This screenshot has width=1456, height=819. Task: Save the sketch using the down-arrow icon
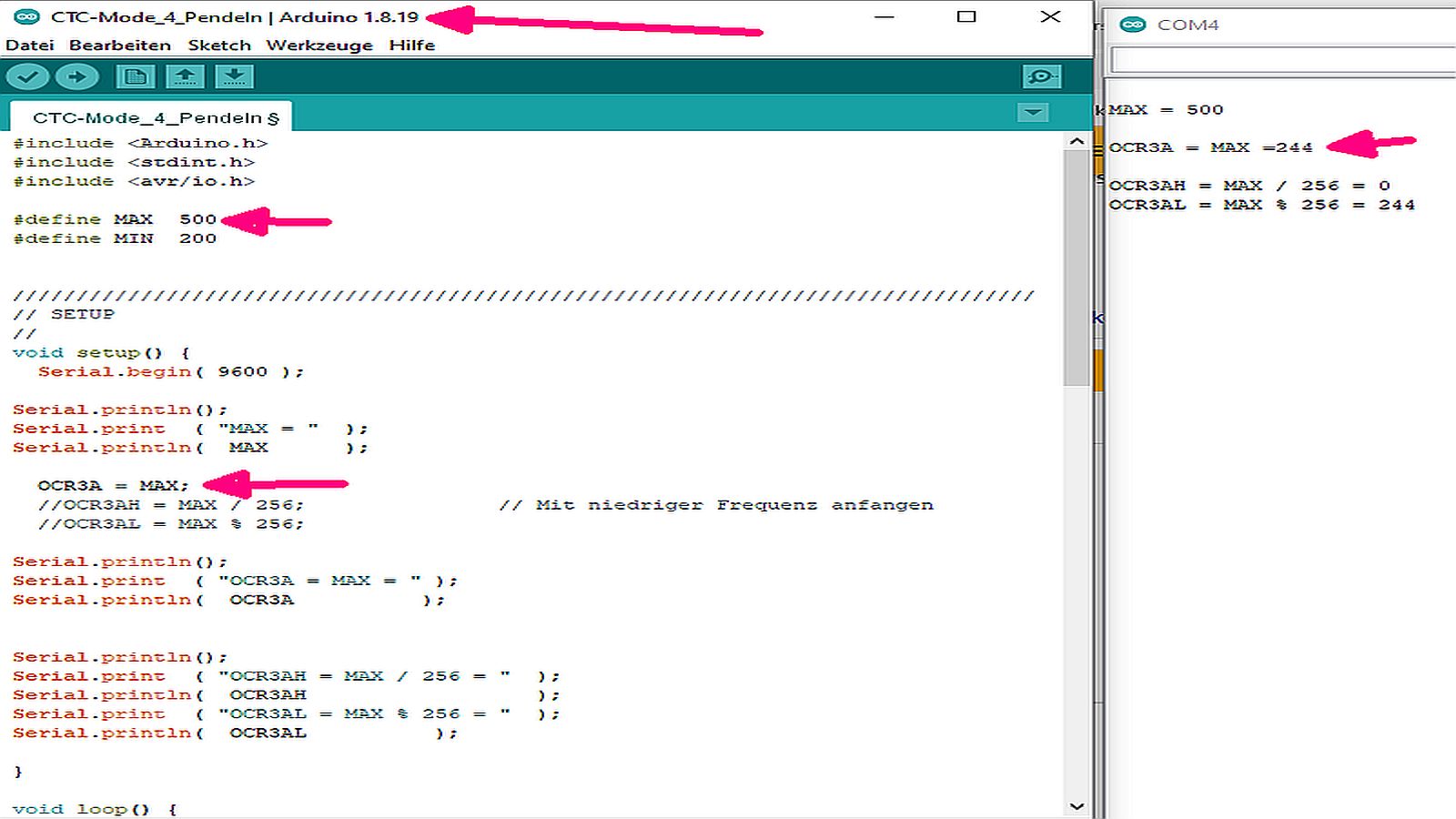point(234,77)
